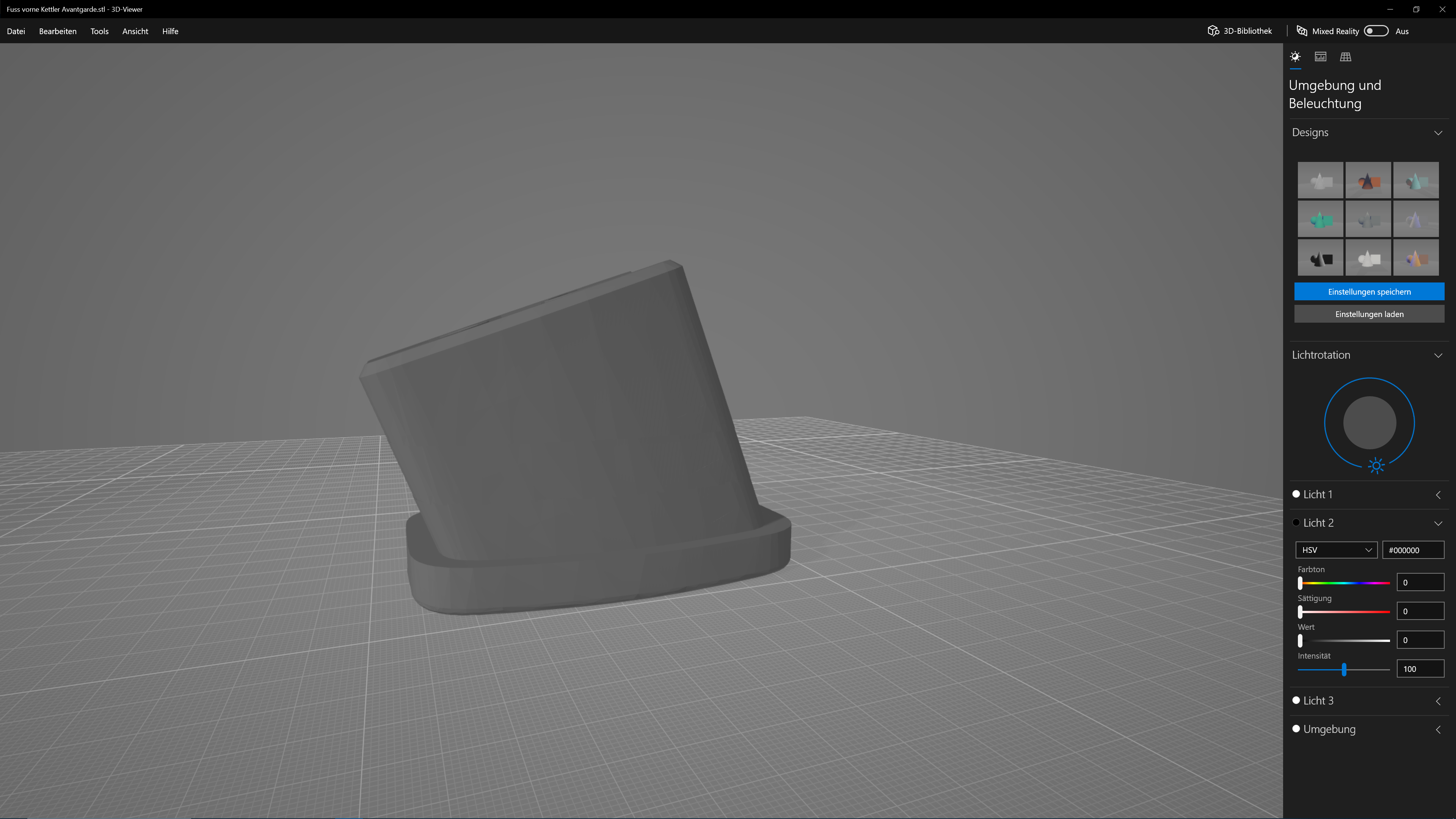This screenshot has height=819, width=1456.
Task: Select the orange and purple design thumbnail
Action: point(1416,258)
